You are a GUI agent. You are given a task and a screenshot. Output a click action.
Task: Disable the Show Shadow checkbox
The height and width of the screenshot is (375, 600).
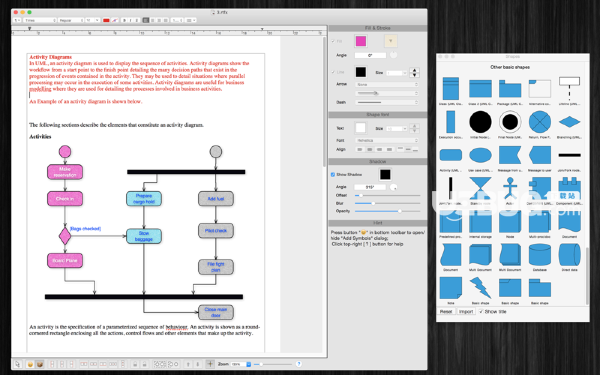(x=333, y=174)
